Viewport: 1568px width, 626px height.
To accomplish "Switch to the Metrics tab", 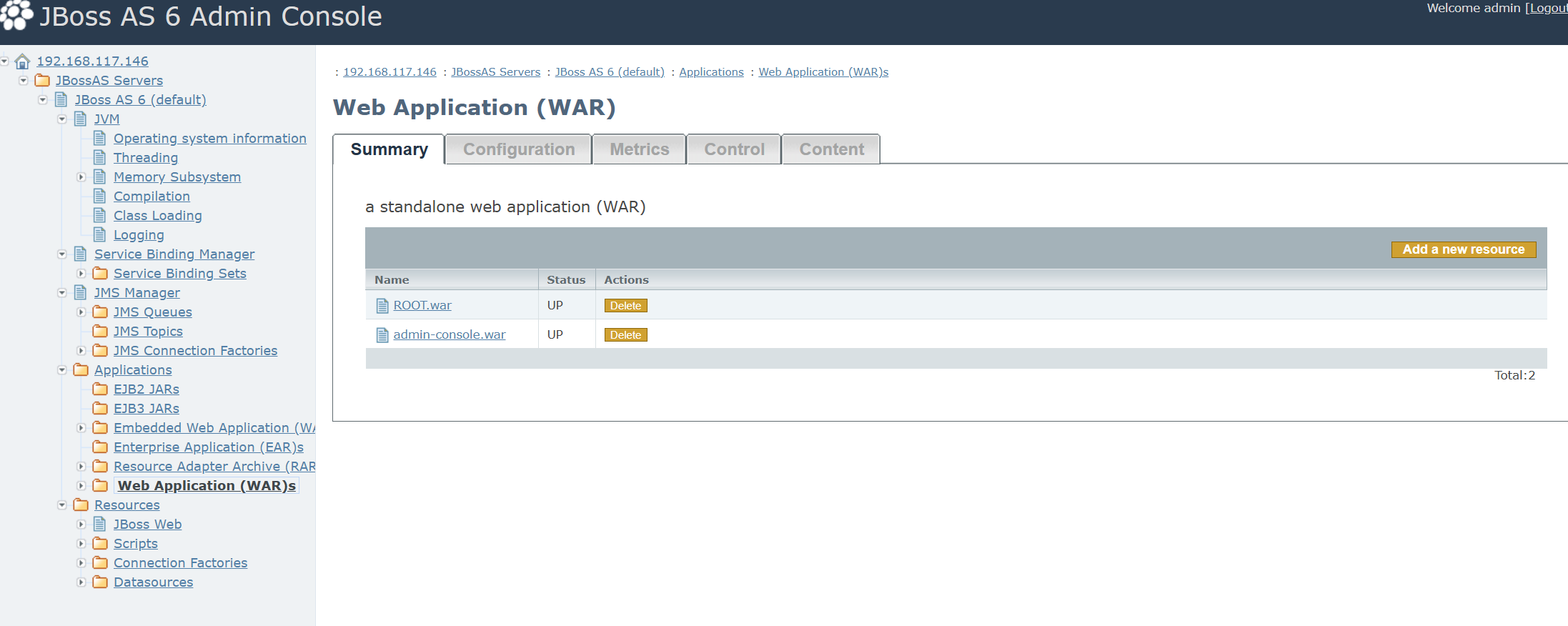I will point(640,149).
